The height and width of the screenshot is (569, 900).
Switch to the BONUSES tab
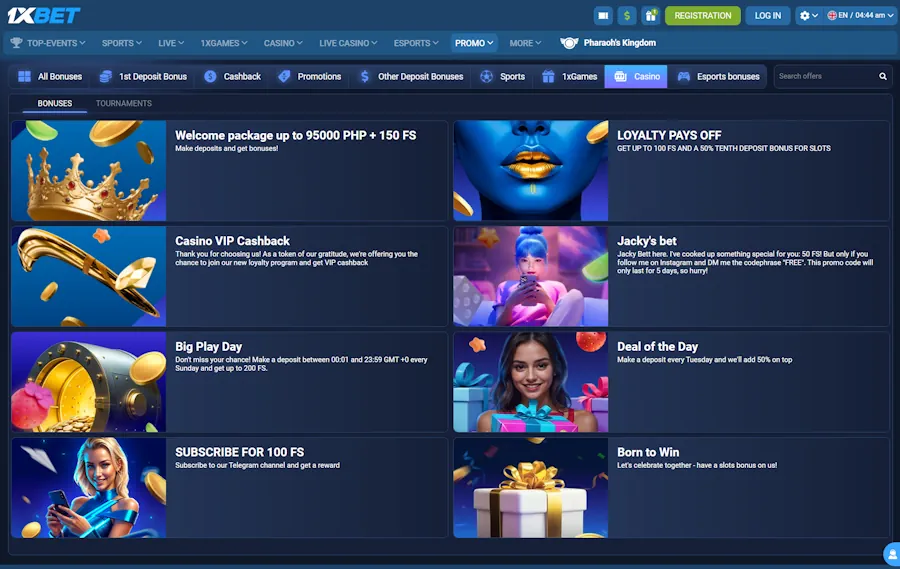(55, 103)
